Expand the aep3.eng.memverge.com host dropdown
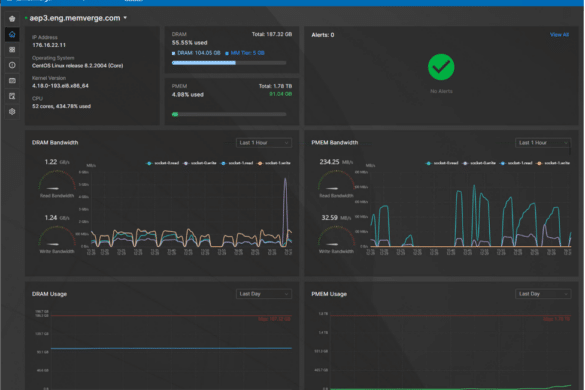This screenshot has height=390, width=585. coord(125,18)
